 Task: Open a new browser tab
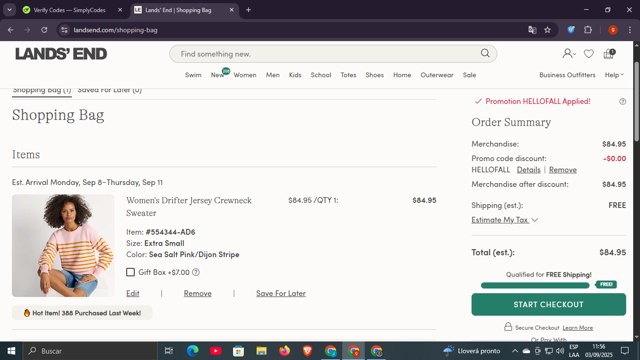(x=248, y=10)
